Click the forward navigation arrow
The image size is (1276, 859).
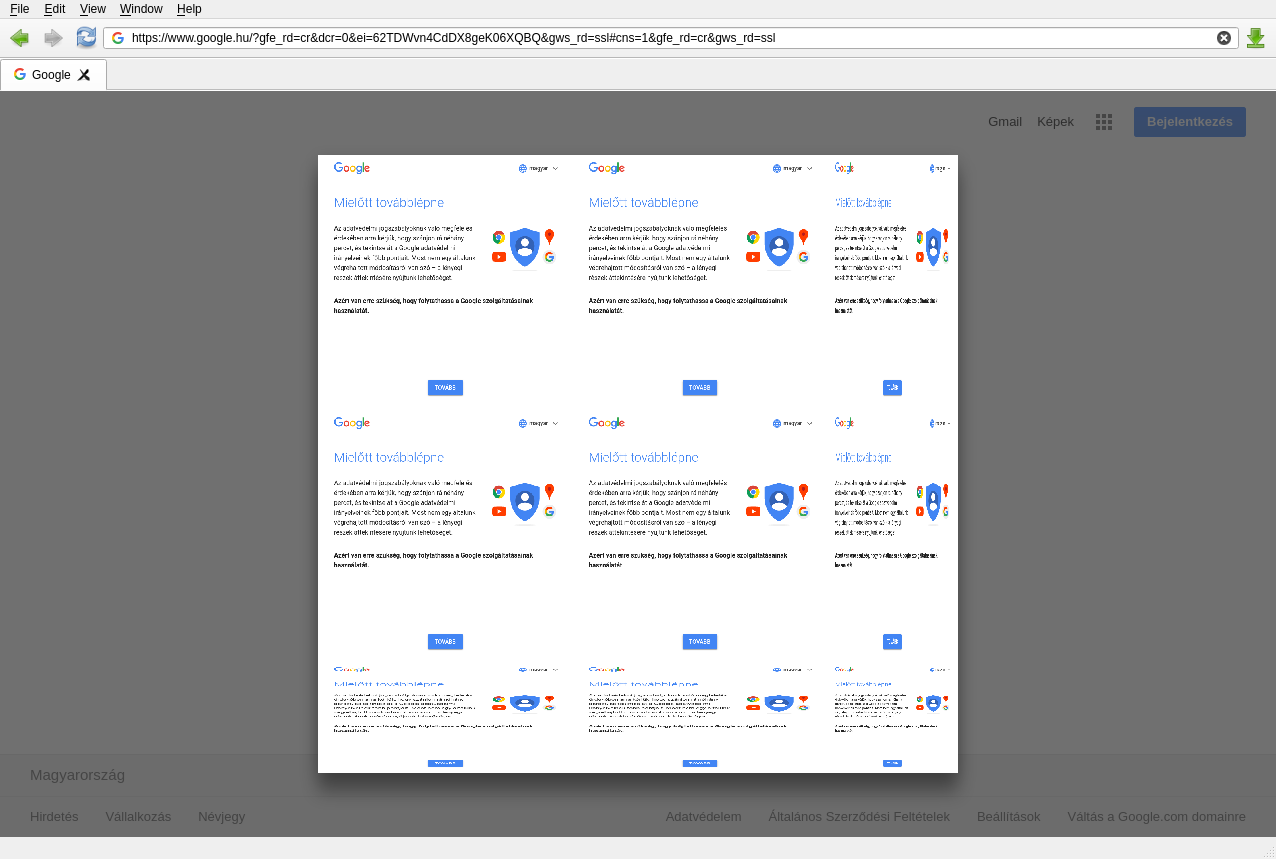[x=53, y=38]
